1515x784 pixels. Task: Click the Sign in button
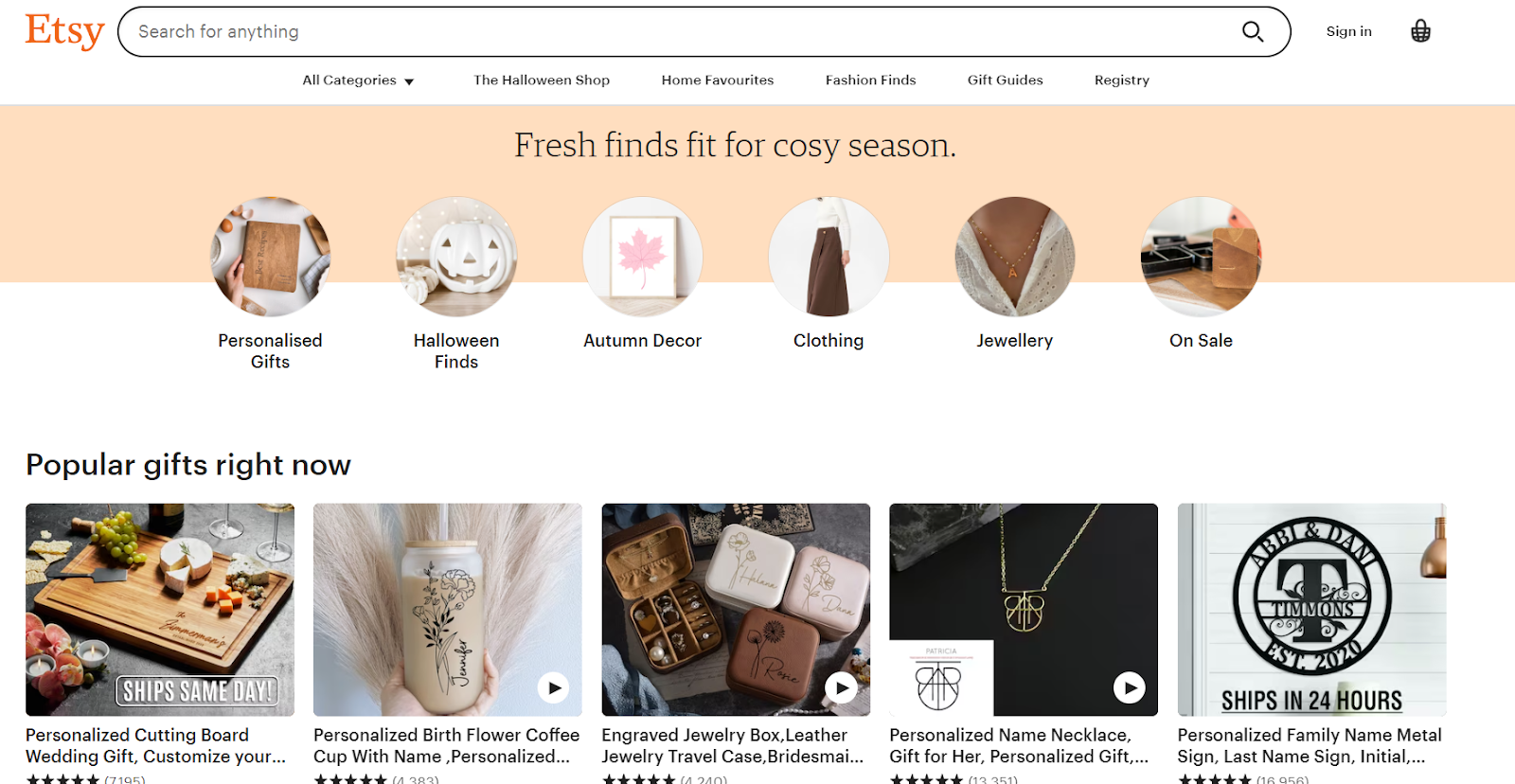pyautogui.click(x=1348, y=31)
